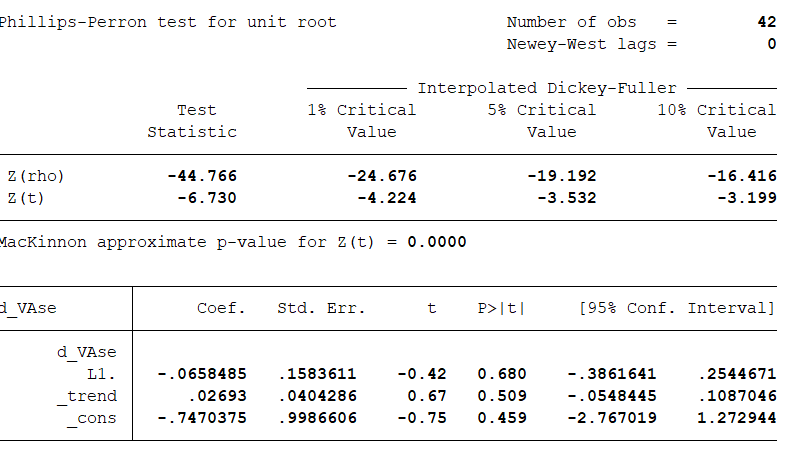Click the P>|t| column header
Image resolution: width=792 pixels, height=450 pixels.
coord(502,308)
